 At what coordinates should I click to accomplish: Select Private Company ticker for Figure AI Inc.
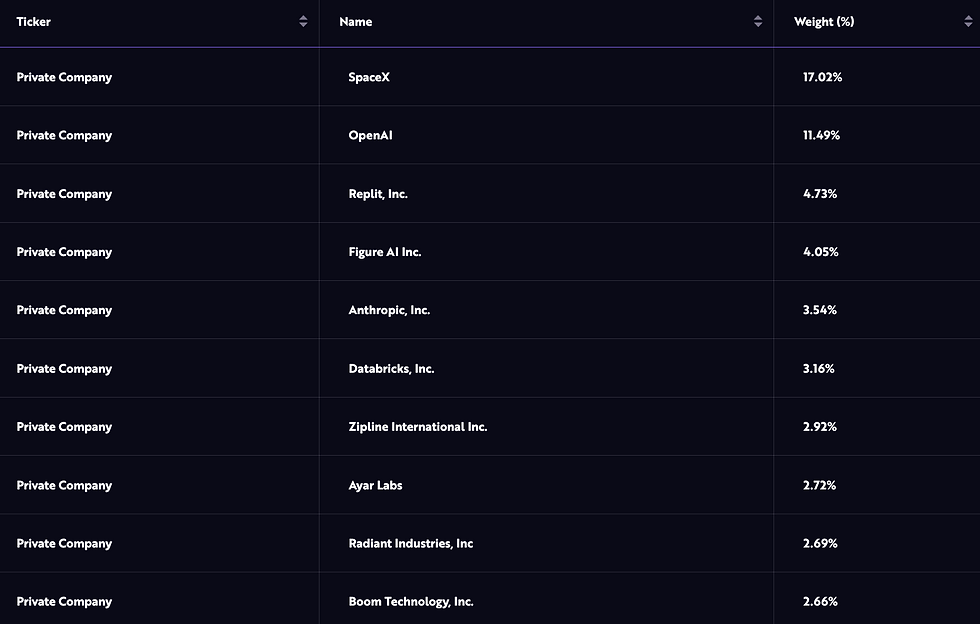pyautogui.click(x=64, y=253)
